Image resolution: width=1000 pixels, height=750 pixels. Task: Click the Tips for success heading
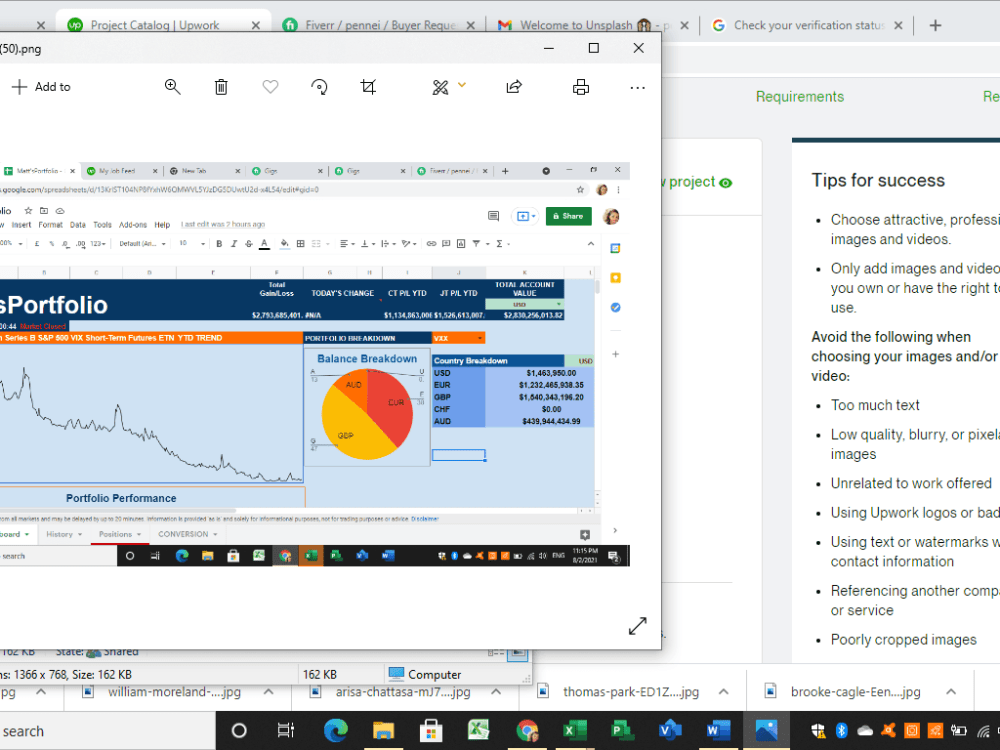pyautogui.click(x=878, y=180)
